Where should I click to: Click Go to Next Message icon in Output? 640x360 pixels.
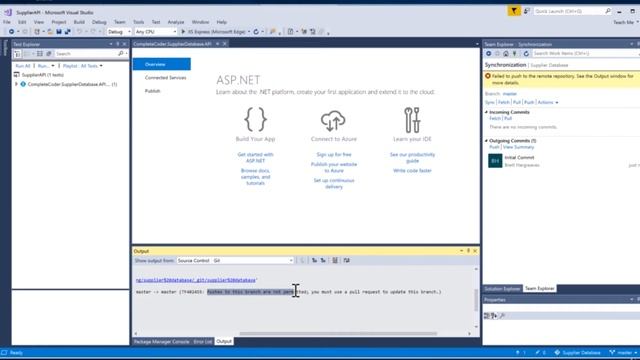tap(323, 260)
